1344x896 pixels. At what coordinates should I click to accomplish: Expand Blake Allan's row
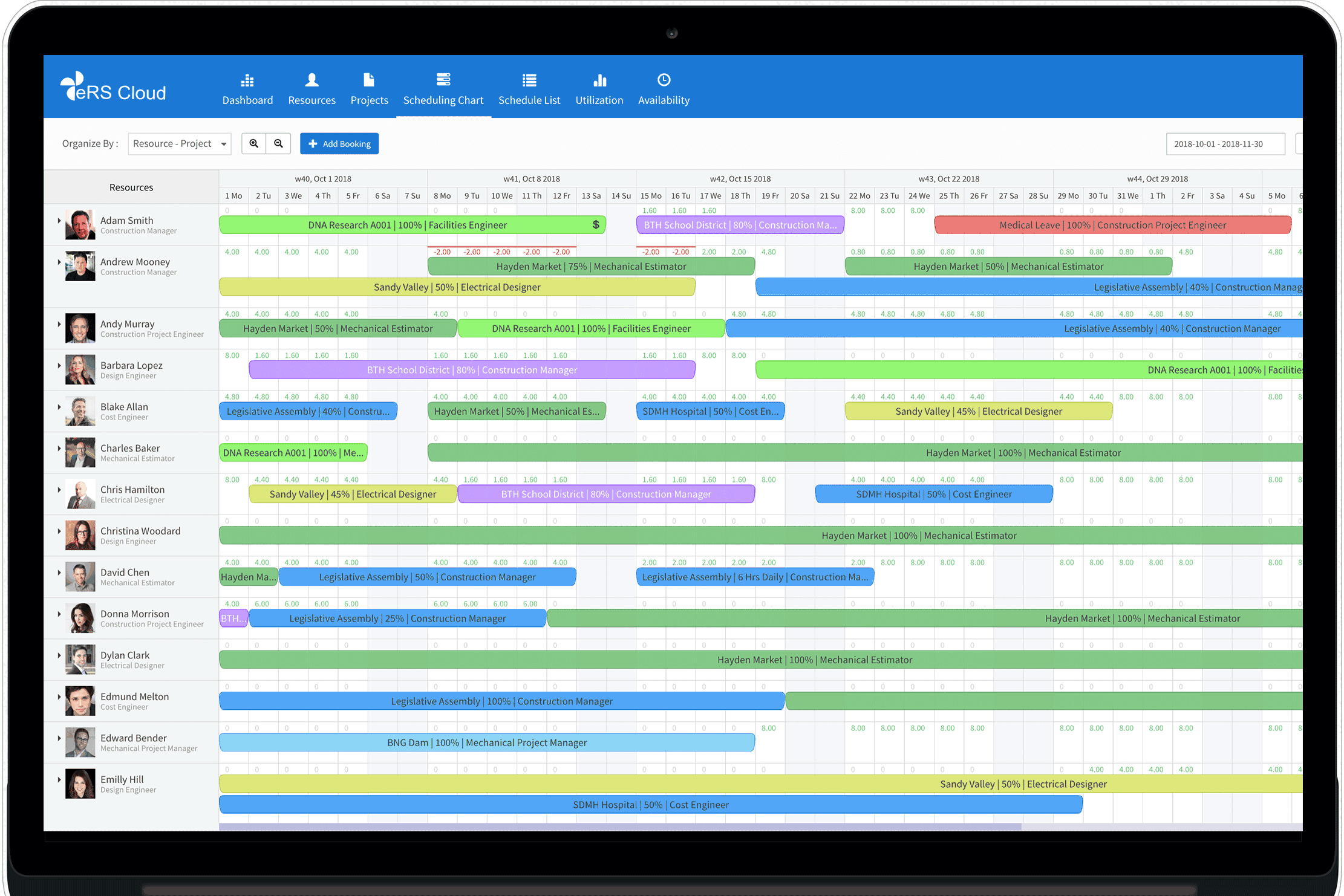coord(59,407)
